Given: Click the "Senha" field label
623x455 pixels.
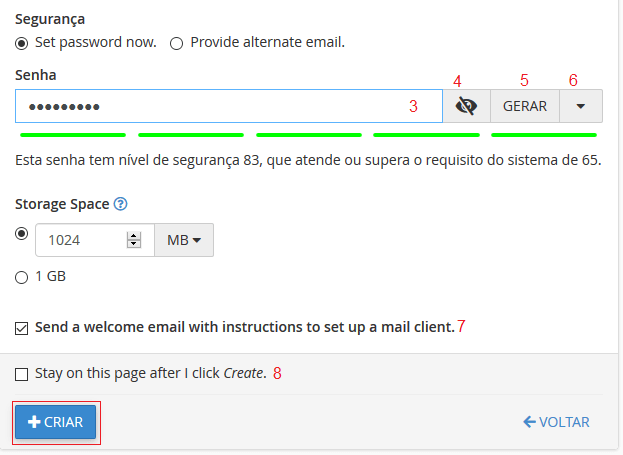Looking at the screenshot, I should coord(36,75).
